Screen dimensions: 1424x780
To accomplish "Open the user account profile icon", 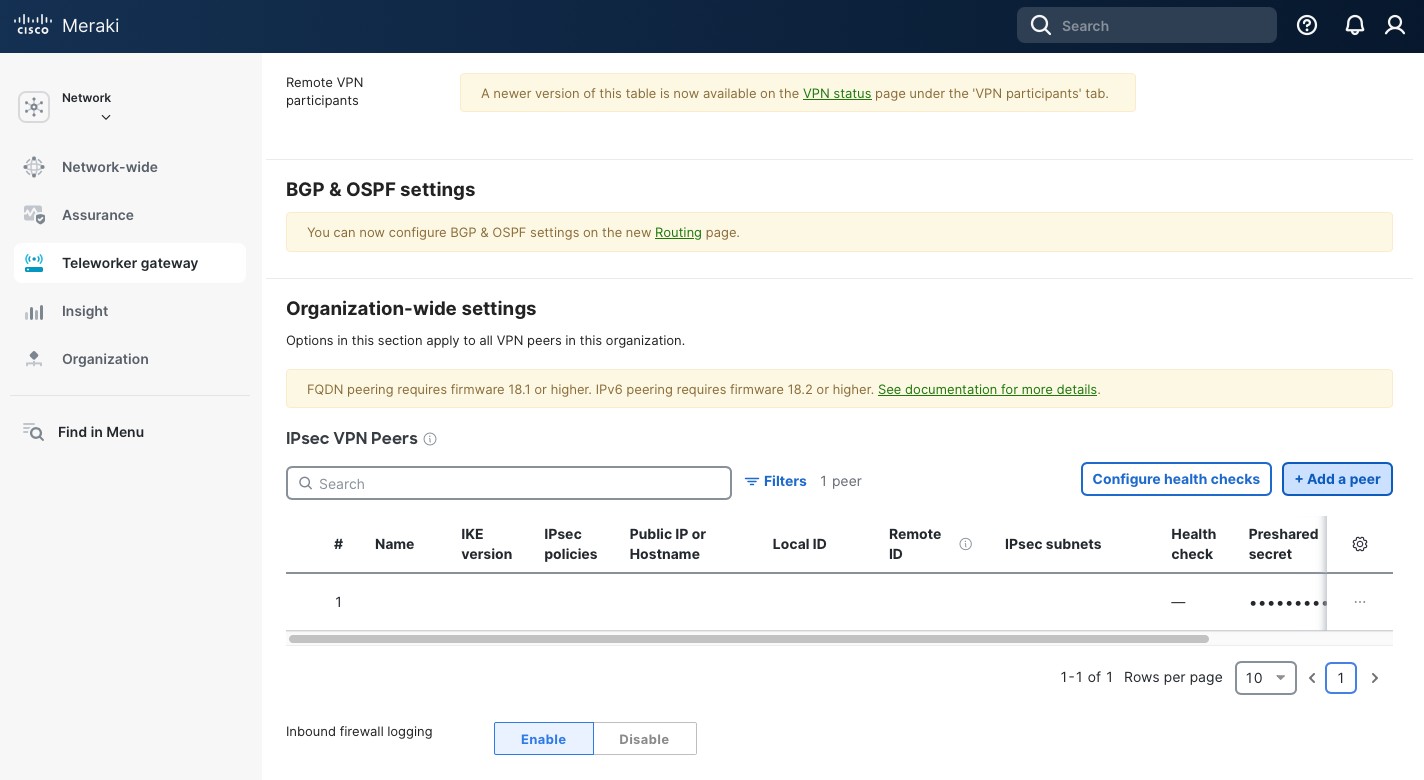I will 1394,26.
